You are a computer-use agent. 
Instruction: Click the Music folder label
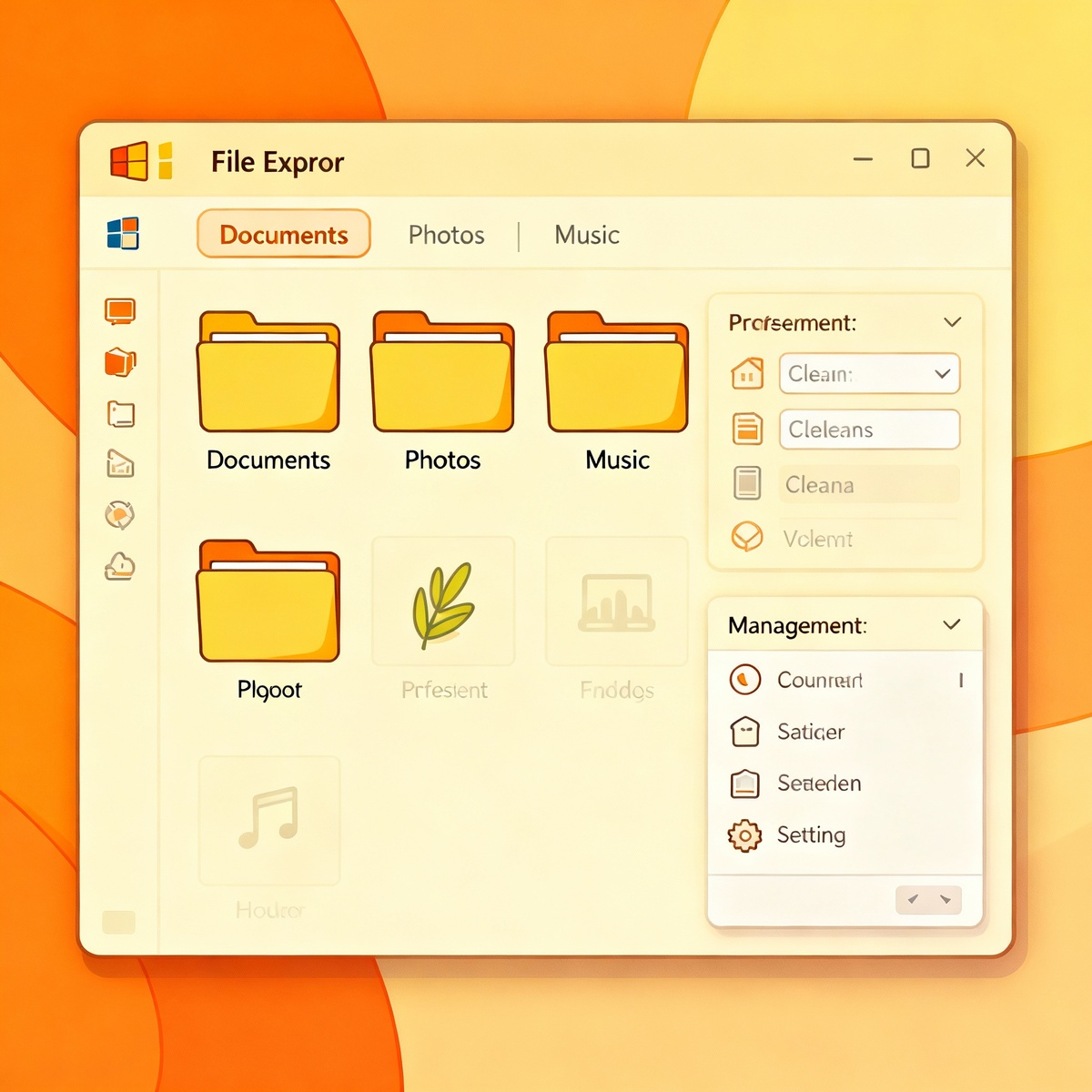(x=618, y=460)
